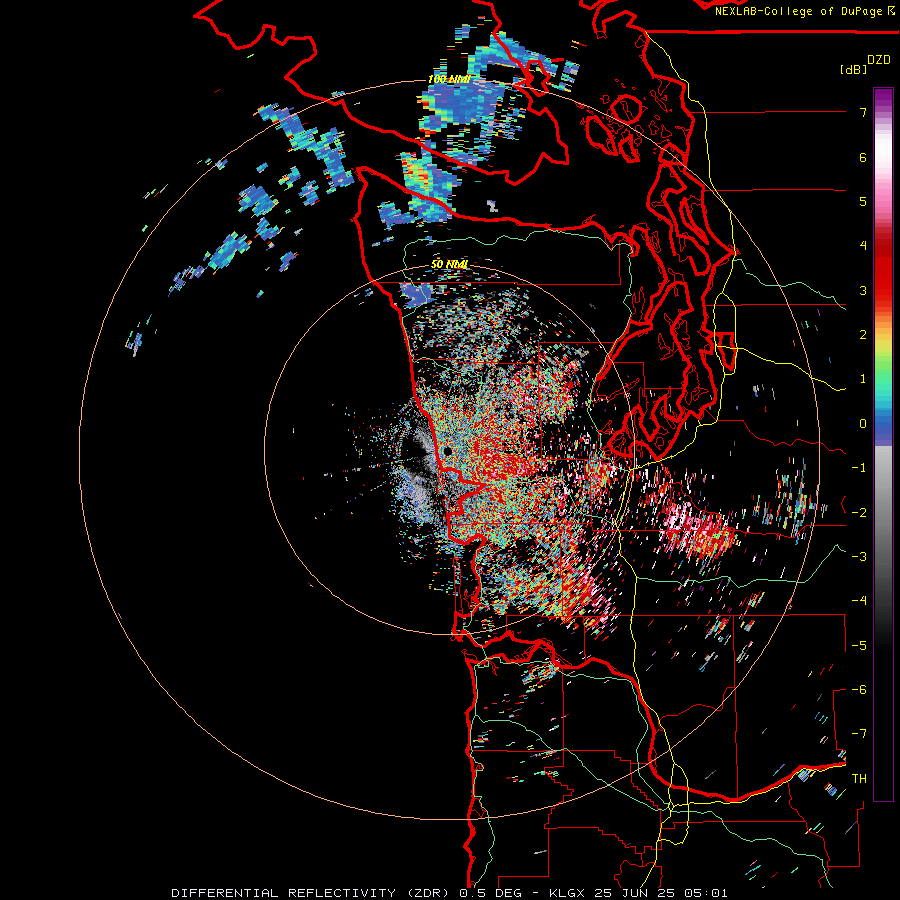The height and width of the screenshot is (900, 900).
Task: Click the [dB] units label
Action: coord(854,69)
